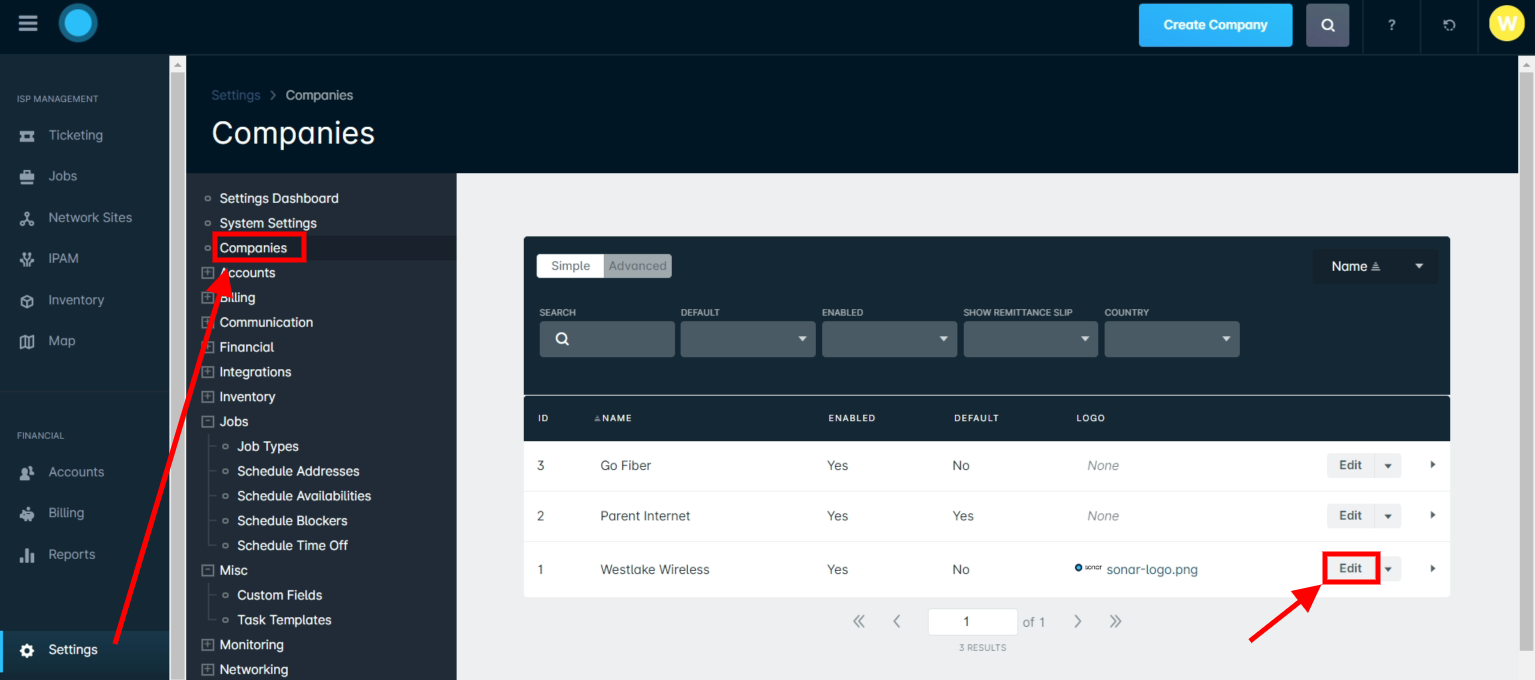Screen dimensions: 1535x680
Task: Open the sonar-logo.png file link
Action: point(1152,570)
